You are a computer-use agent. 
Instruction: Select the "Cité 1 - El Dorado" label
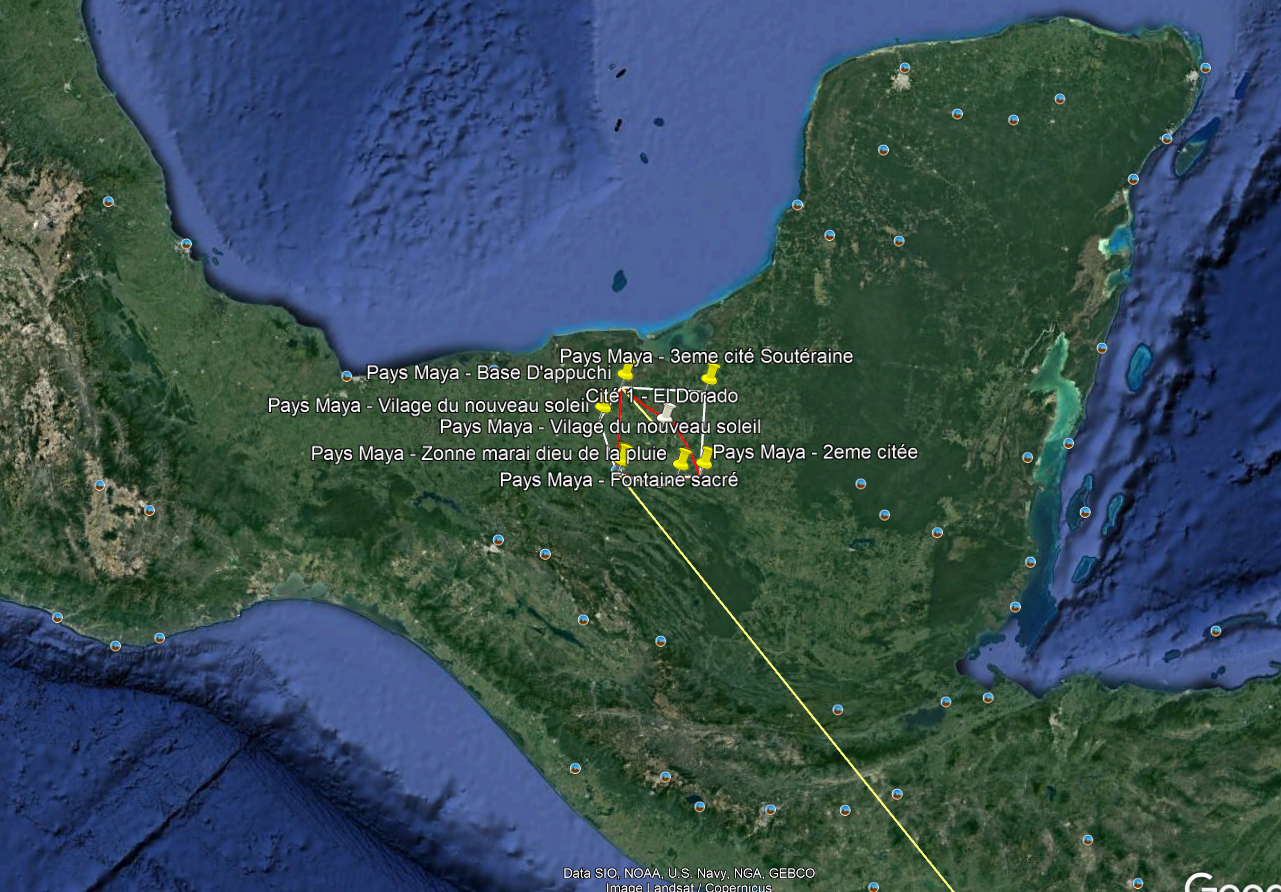(662, 396)
